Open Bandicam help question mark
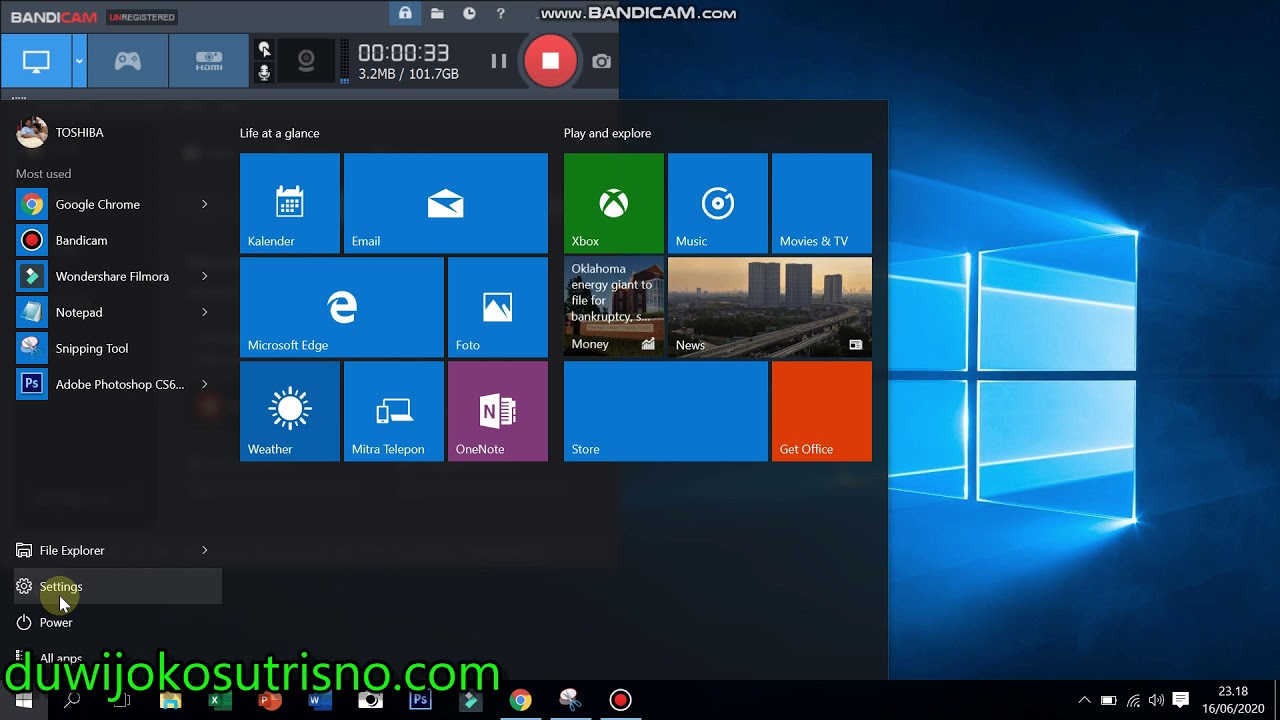 click(501, 14)
